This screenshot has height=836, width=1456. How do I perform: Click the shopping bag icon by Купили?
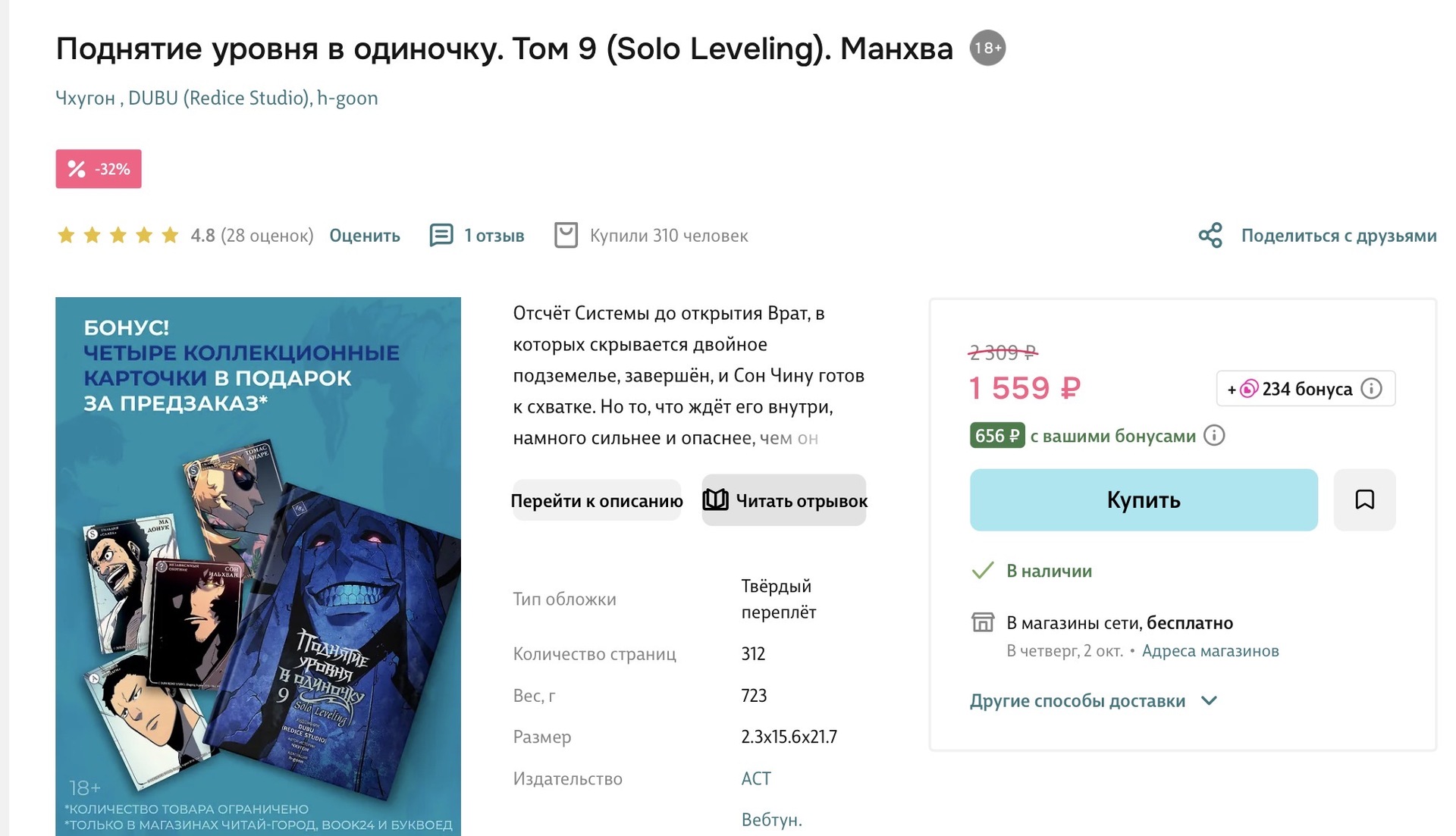click(x=566, y=235)
